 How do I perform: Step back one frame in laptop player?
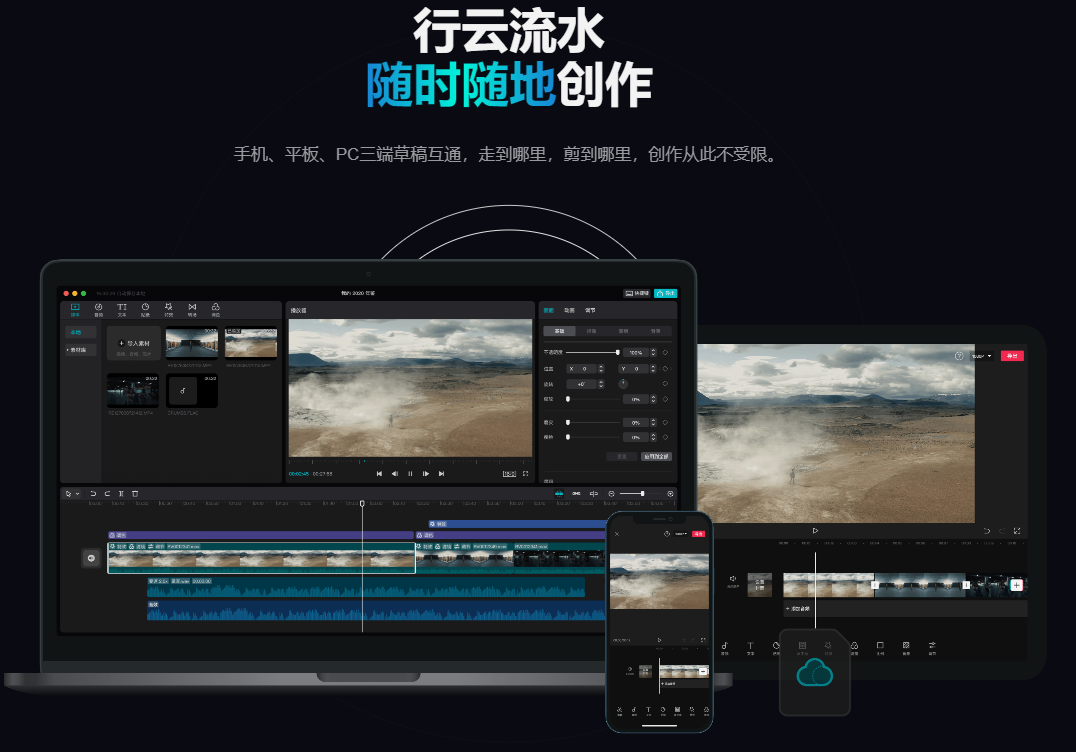click(395, 473)
